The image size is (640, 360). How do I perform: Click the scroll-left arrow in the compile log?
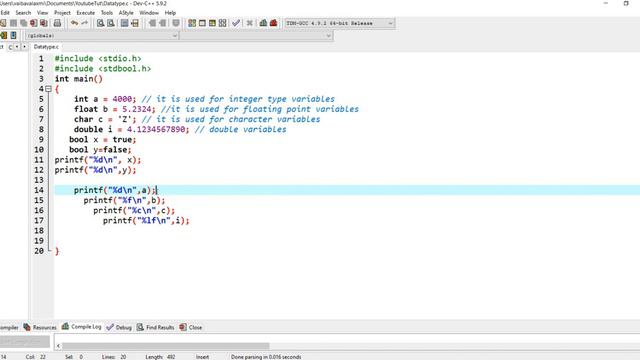coord(58,346)
